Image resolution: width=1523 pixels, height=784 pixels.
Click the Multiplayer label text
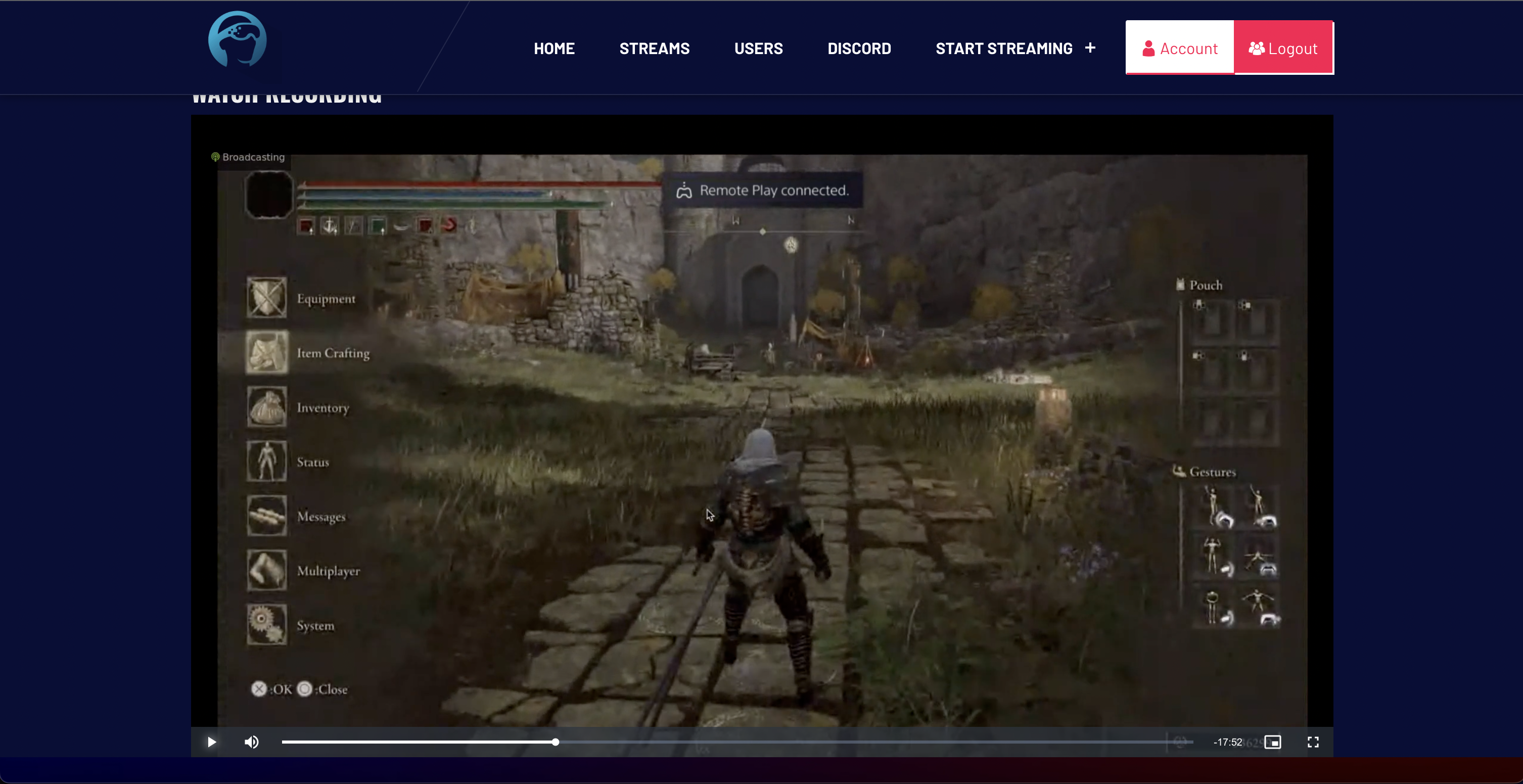click(x=328, y=571)
